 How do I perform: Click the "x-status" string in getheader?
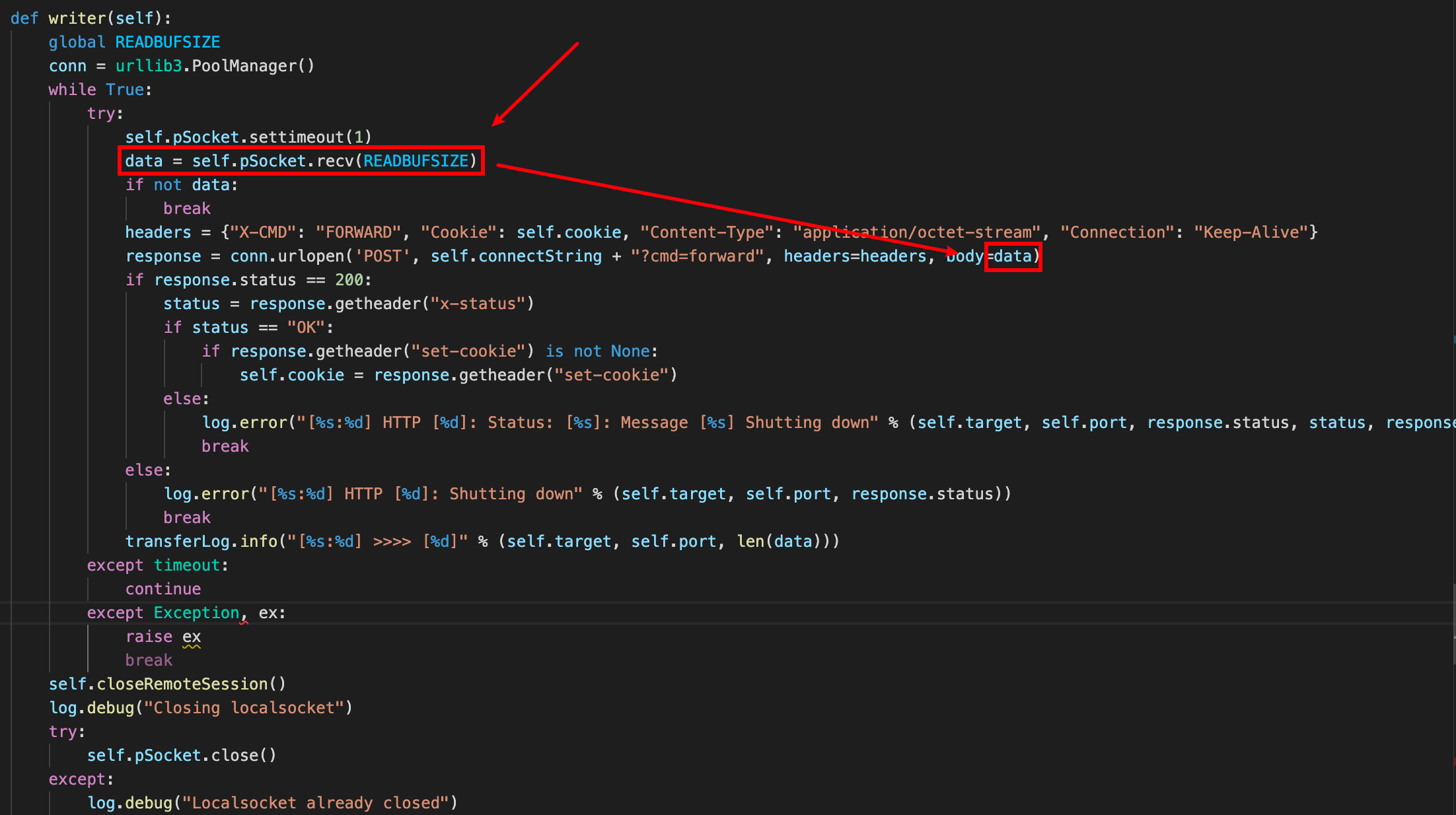coord(478,304)
